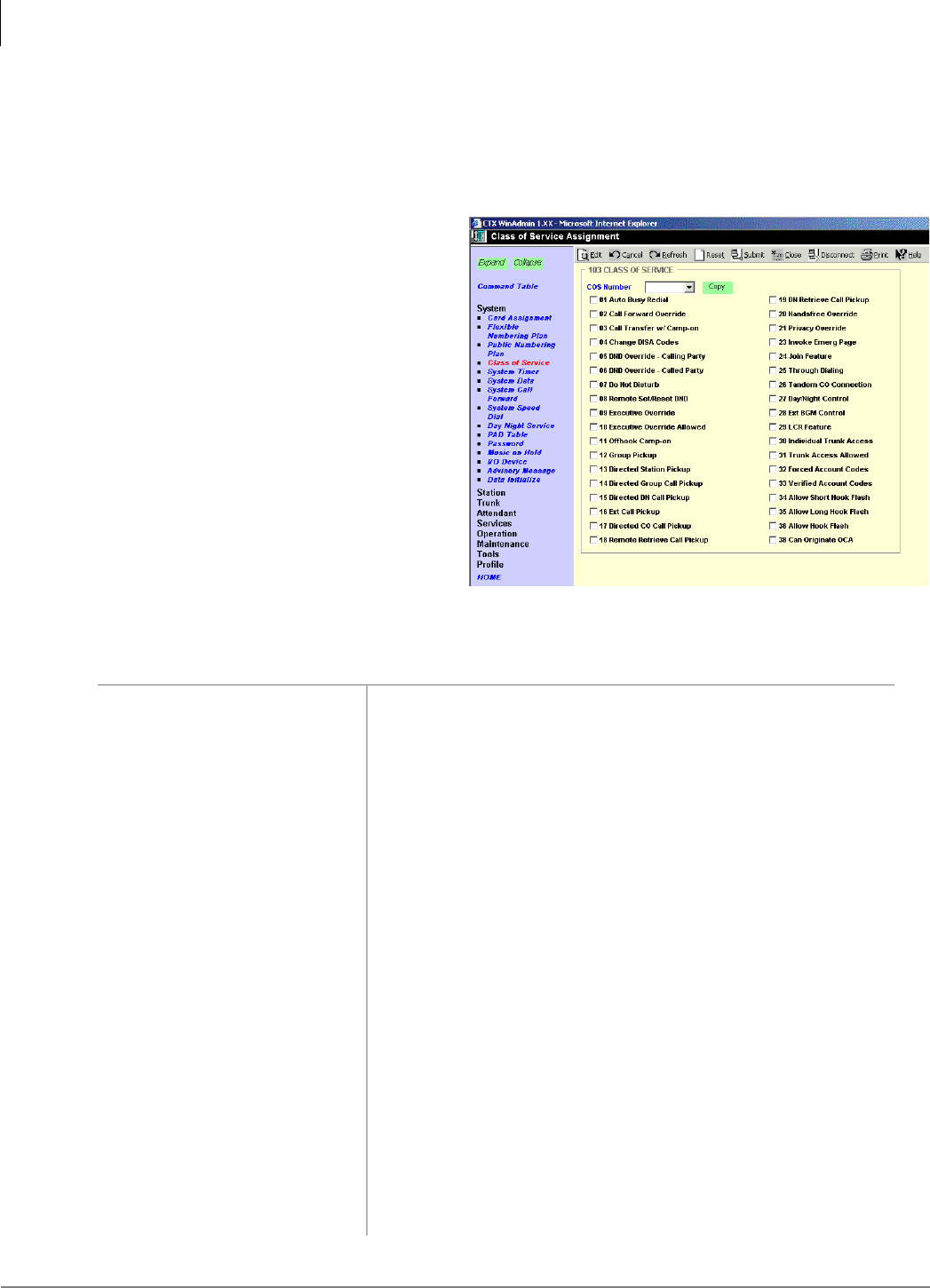This screenshot has width=930, height=1288.
Task: Check 19 DN Retrieve Call Pickup
Action: click(x=773, y=300)
